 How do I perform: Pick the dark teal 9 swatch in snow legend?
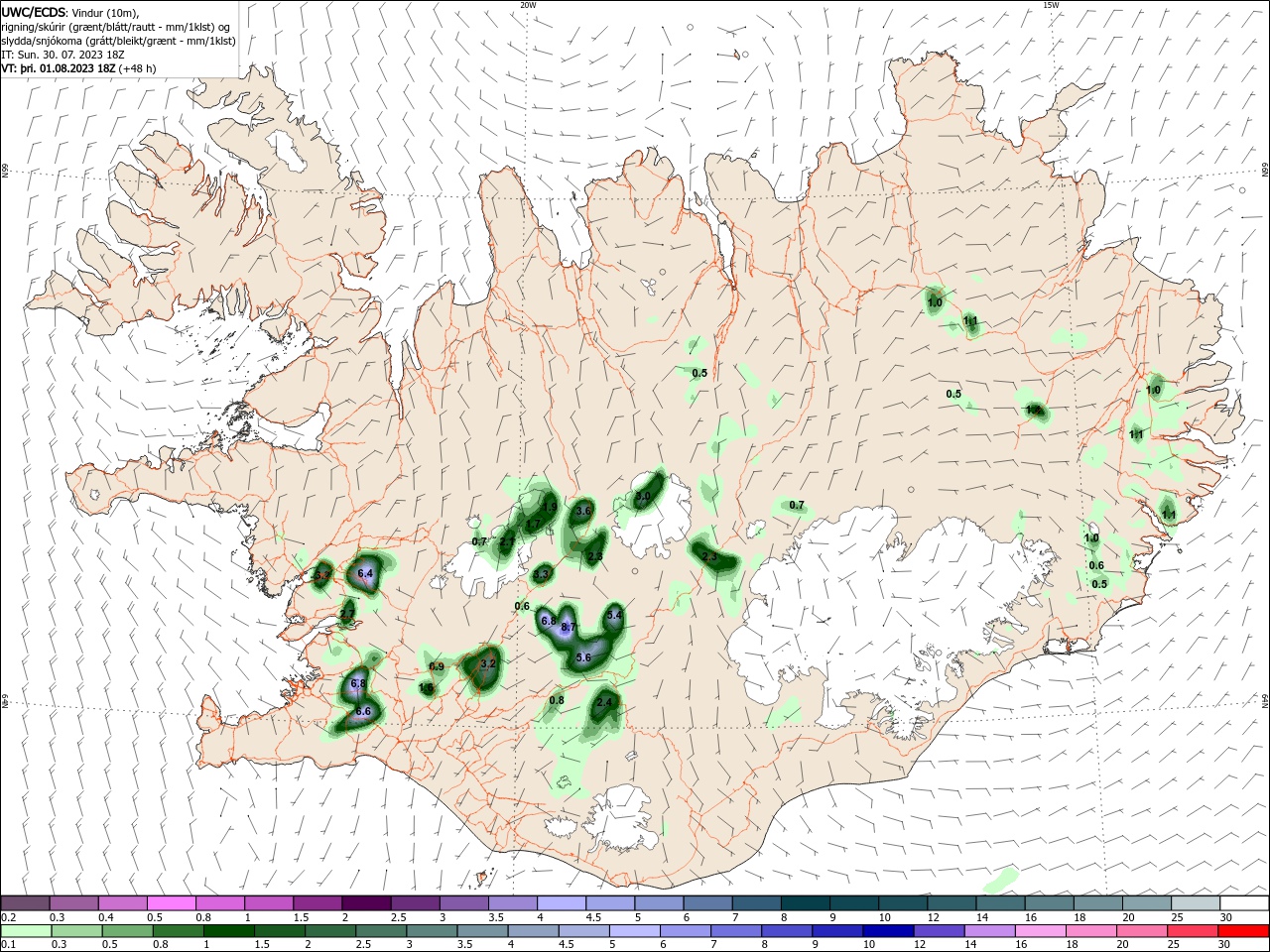[854, 902]
